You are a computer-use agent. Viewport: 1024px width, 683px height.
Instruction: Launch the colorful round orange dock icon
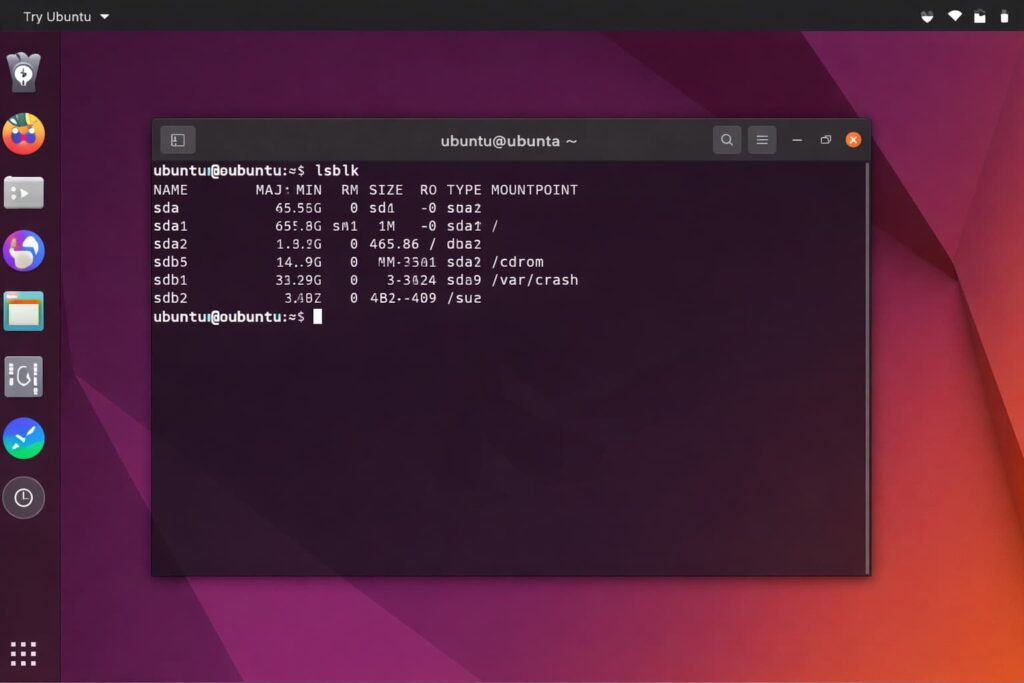tap(23, 133)
